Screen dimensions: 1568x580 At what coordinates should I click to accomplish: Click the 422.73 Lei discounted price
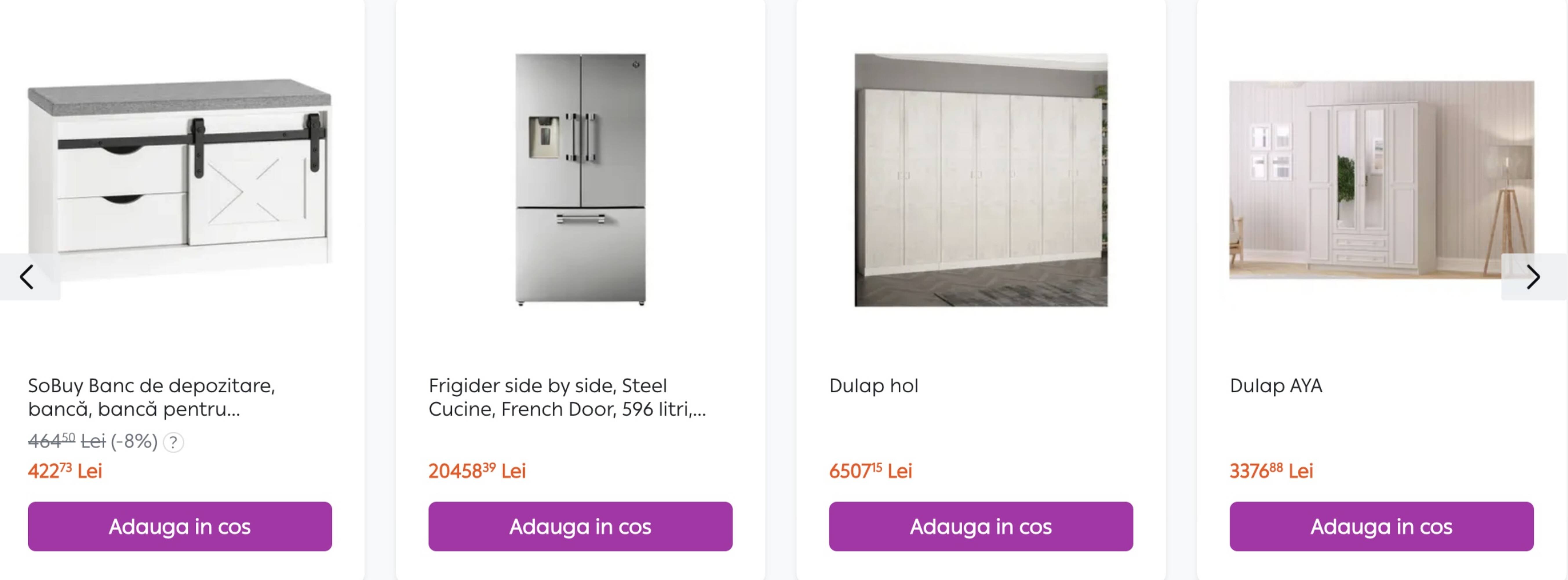(65, 471)
